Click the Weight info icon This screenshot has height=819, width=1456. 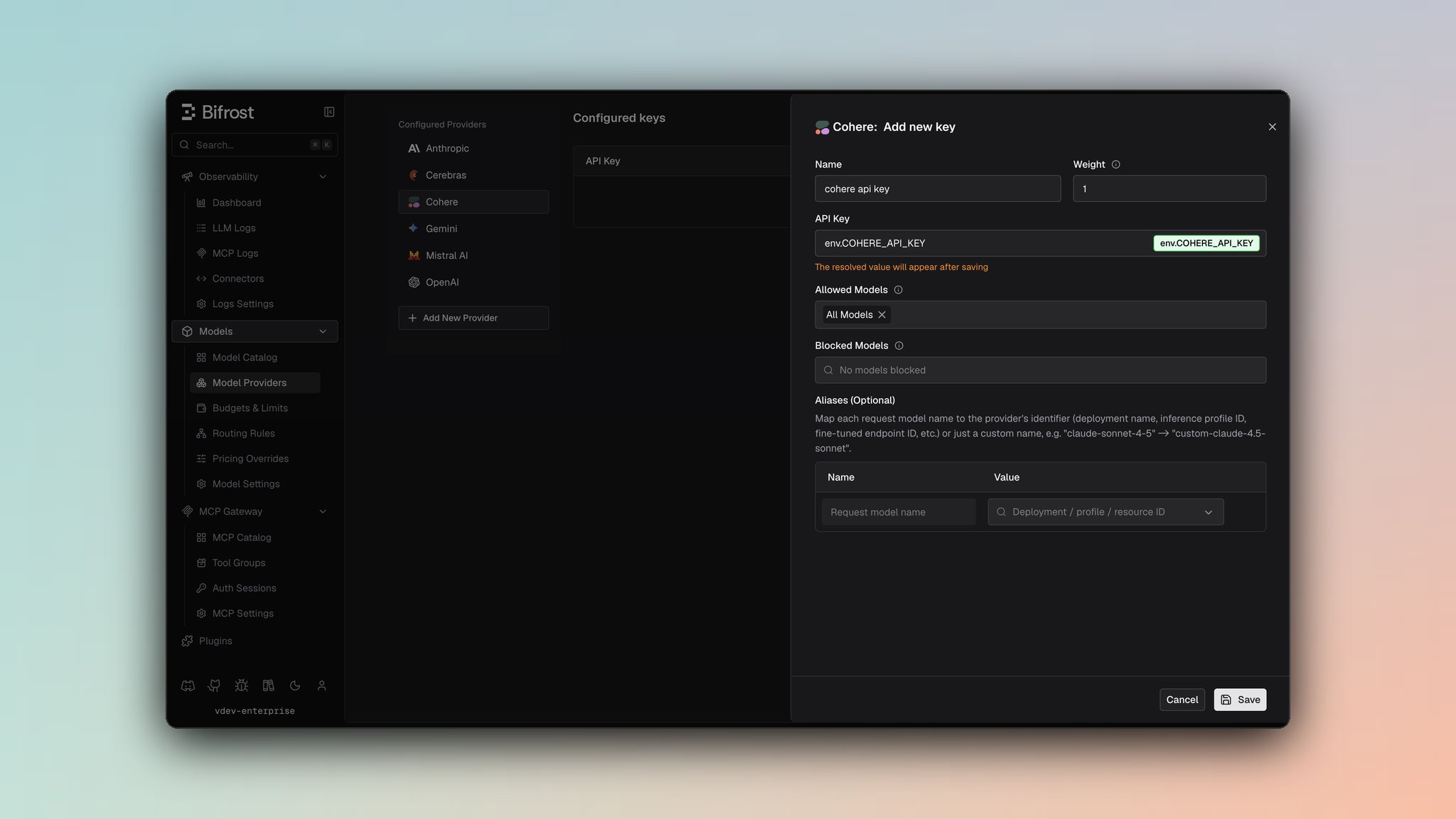click(x=1115, y=164)
